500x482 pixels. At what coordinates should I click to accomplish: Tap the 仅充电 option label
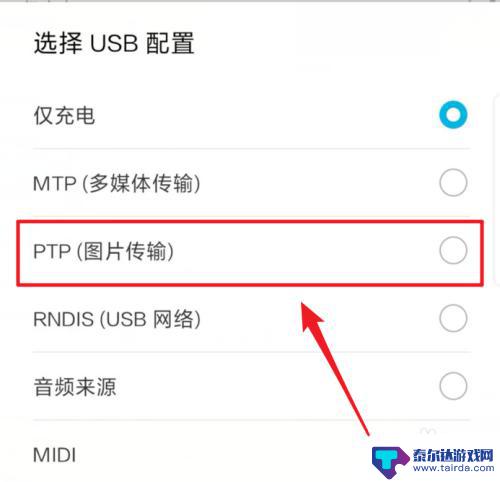pyautogui.click(x=64, y=116)
